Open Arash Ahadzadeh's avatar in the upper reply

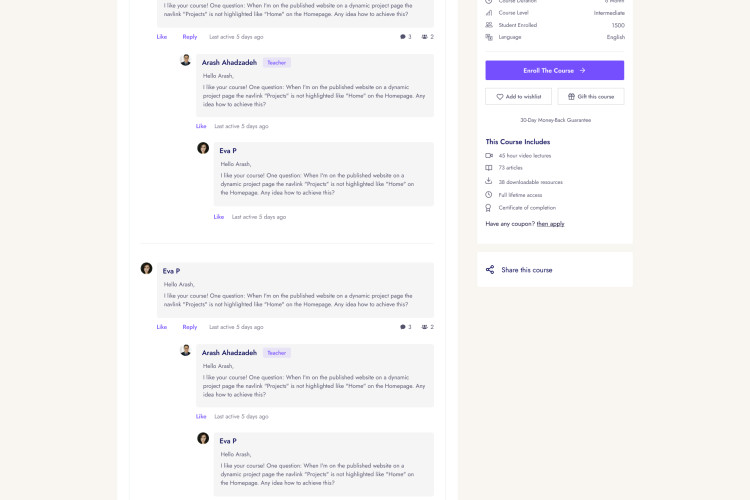point(185,60)
